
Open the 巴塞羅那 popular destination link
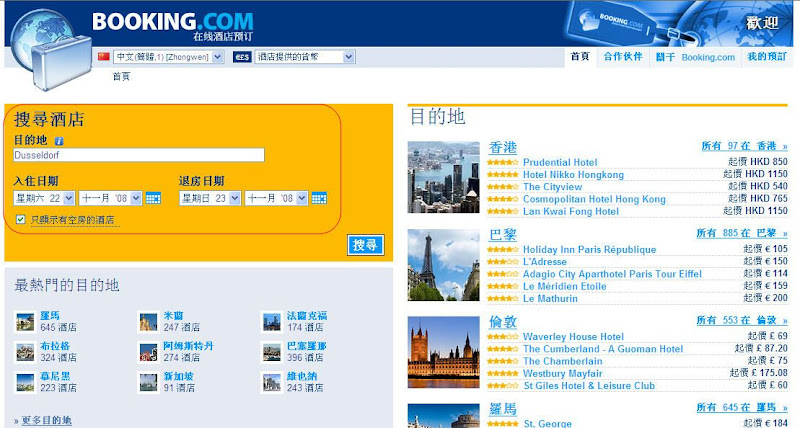[x=307, y=346]
